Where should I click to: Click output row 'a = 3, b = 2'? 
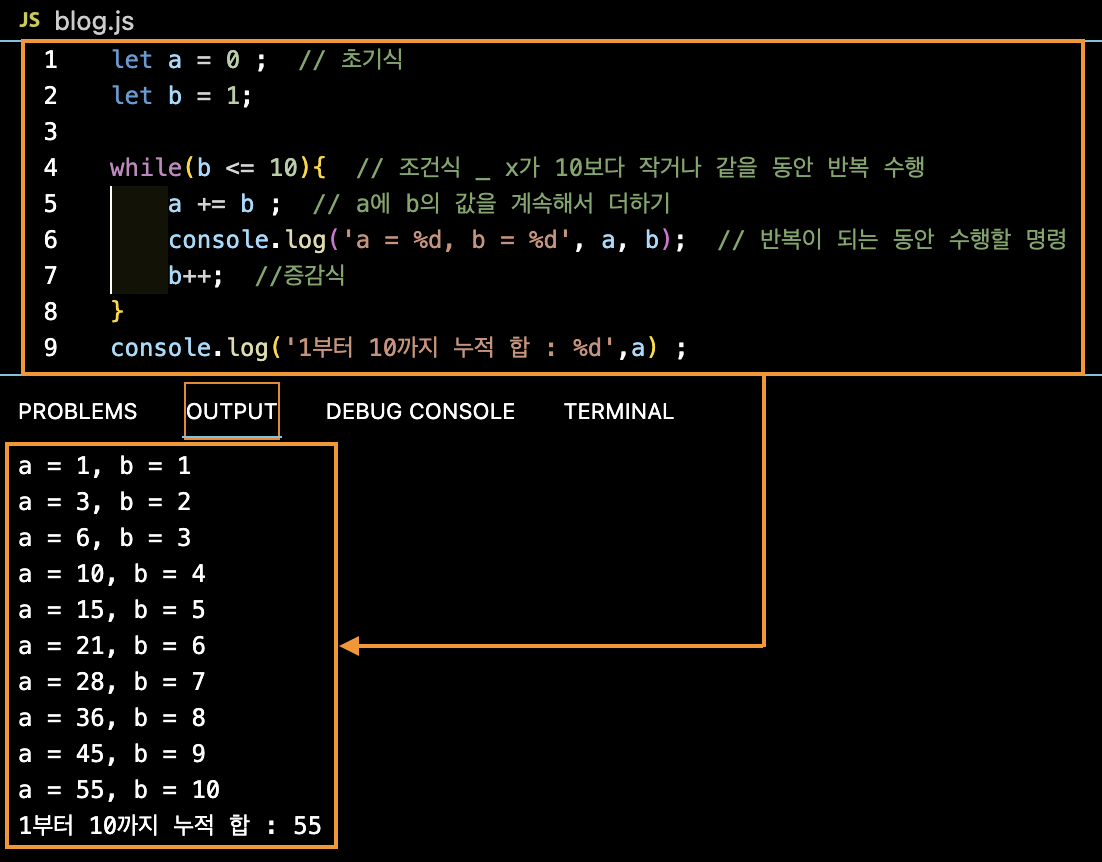[x=105, y=502]
